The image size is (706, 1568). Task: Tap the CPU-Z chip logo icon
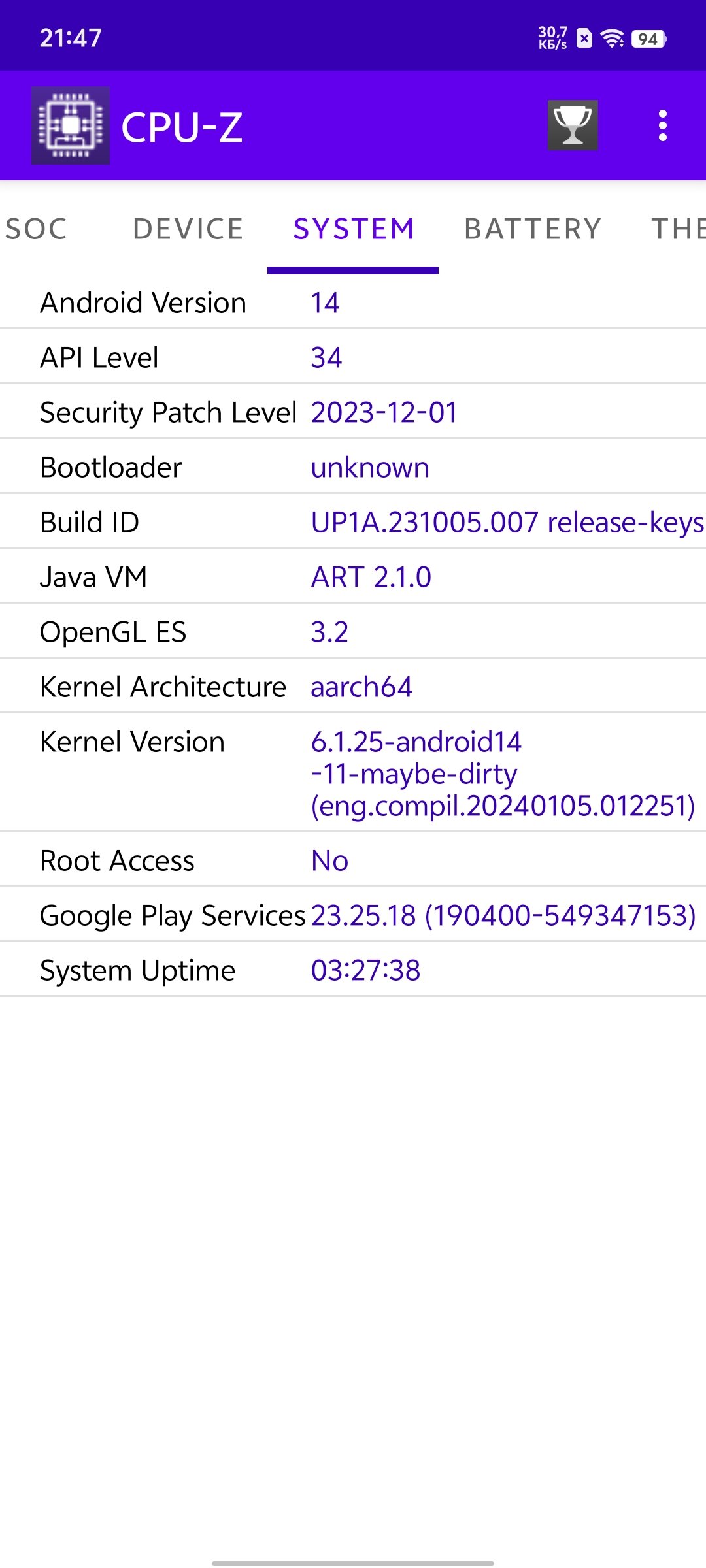[x=71, y=125]
